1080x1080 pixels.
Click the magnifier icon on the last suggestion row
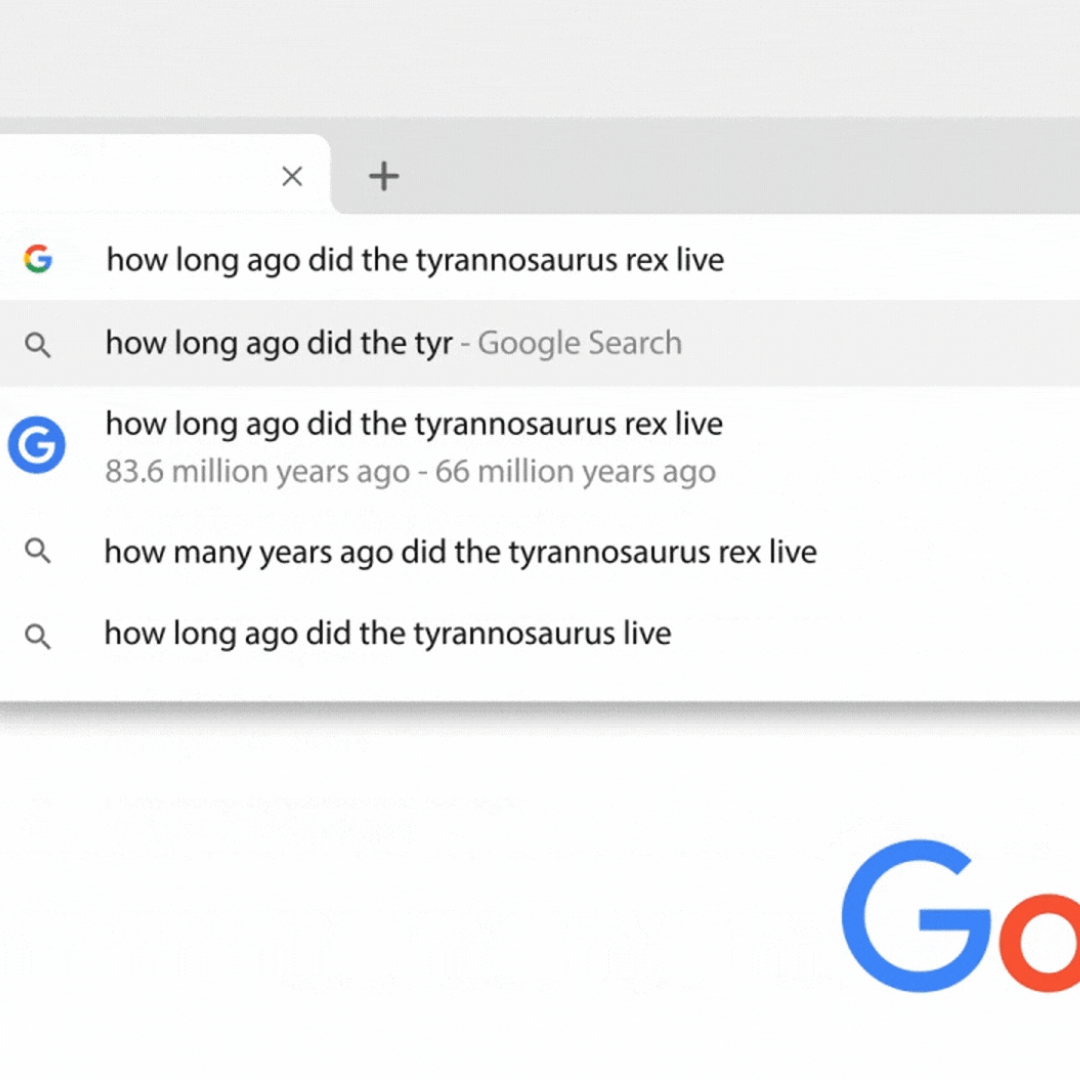coord(37,635)
